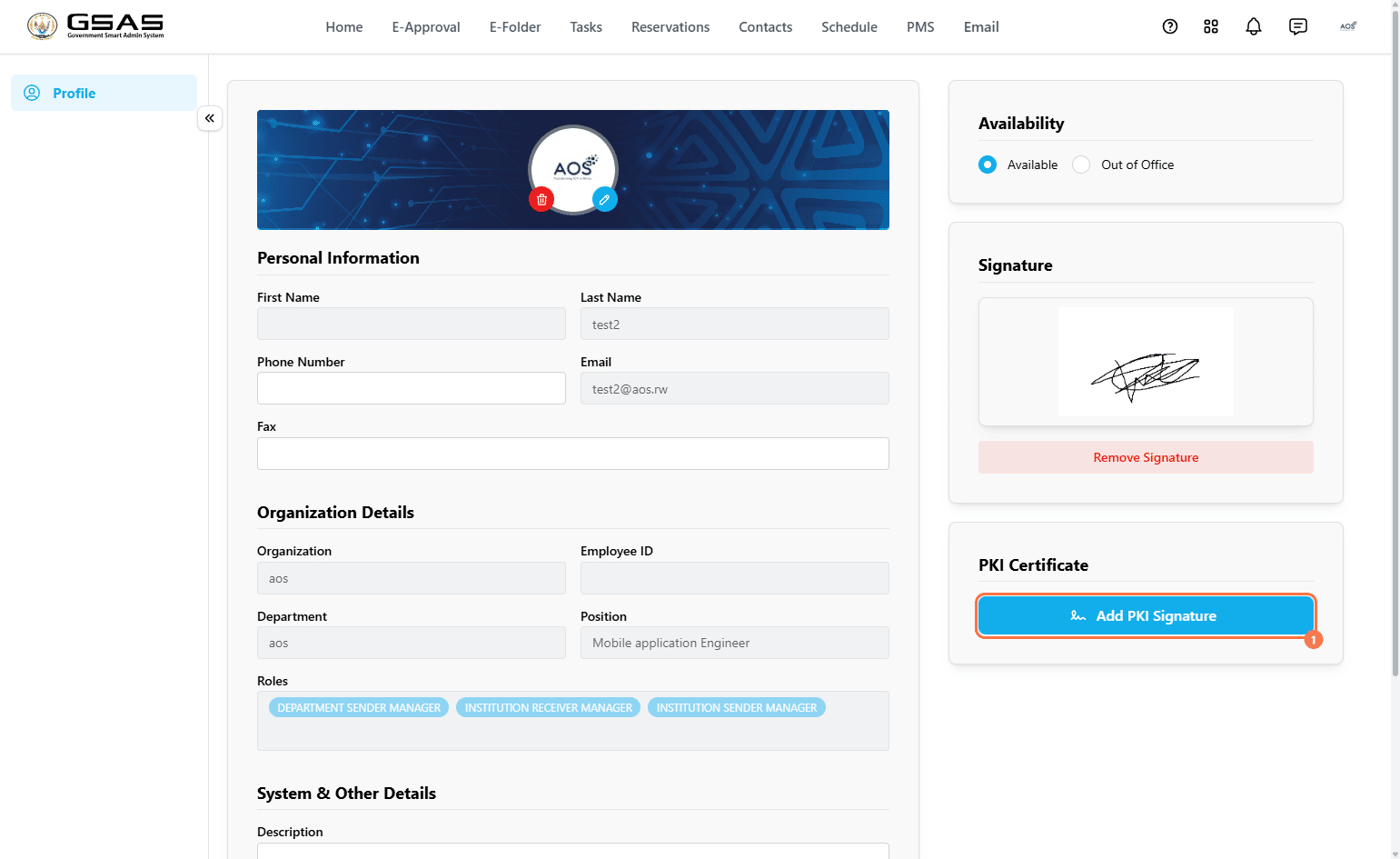Click the Organization field

click(412, 578)
